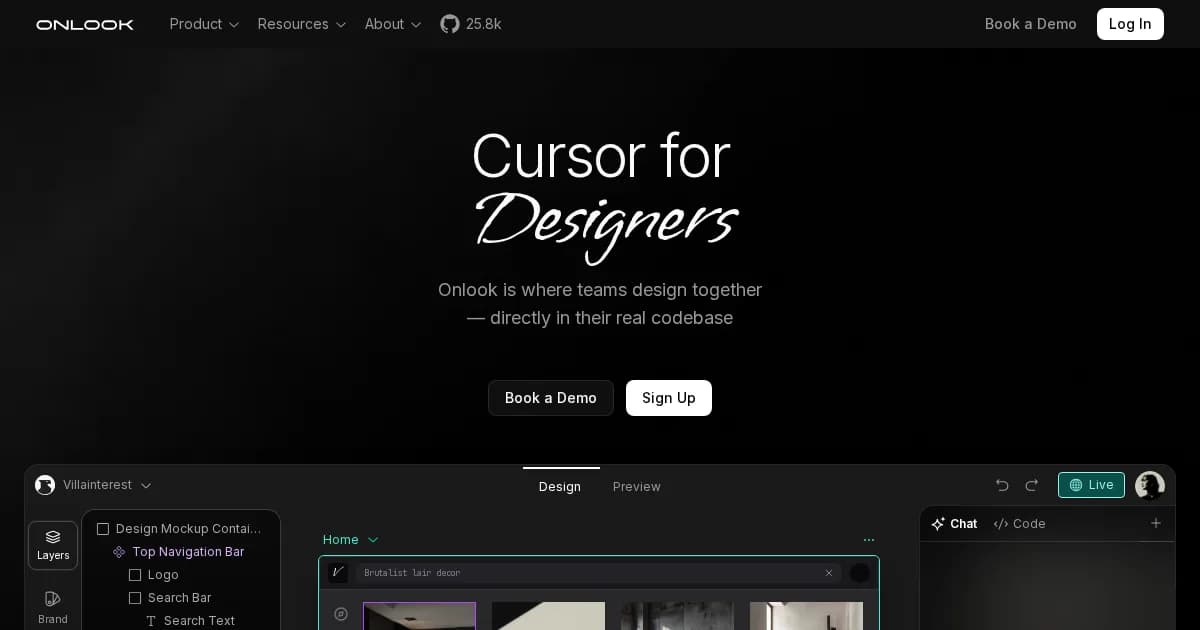Click the Brutalist lair decor search field

coord(599,573)
